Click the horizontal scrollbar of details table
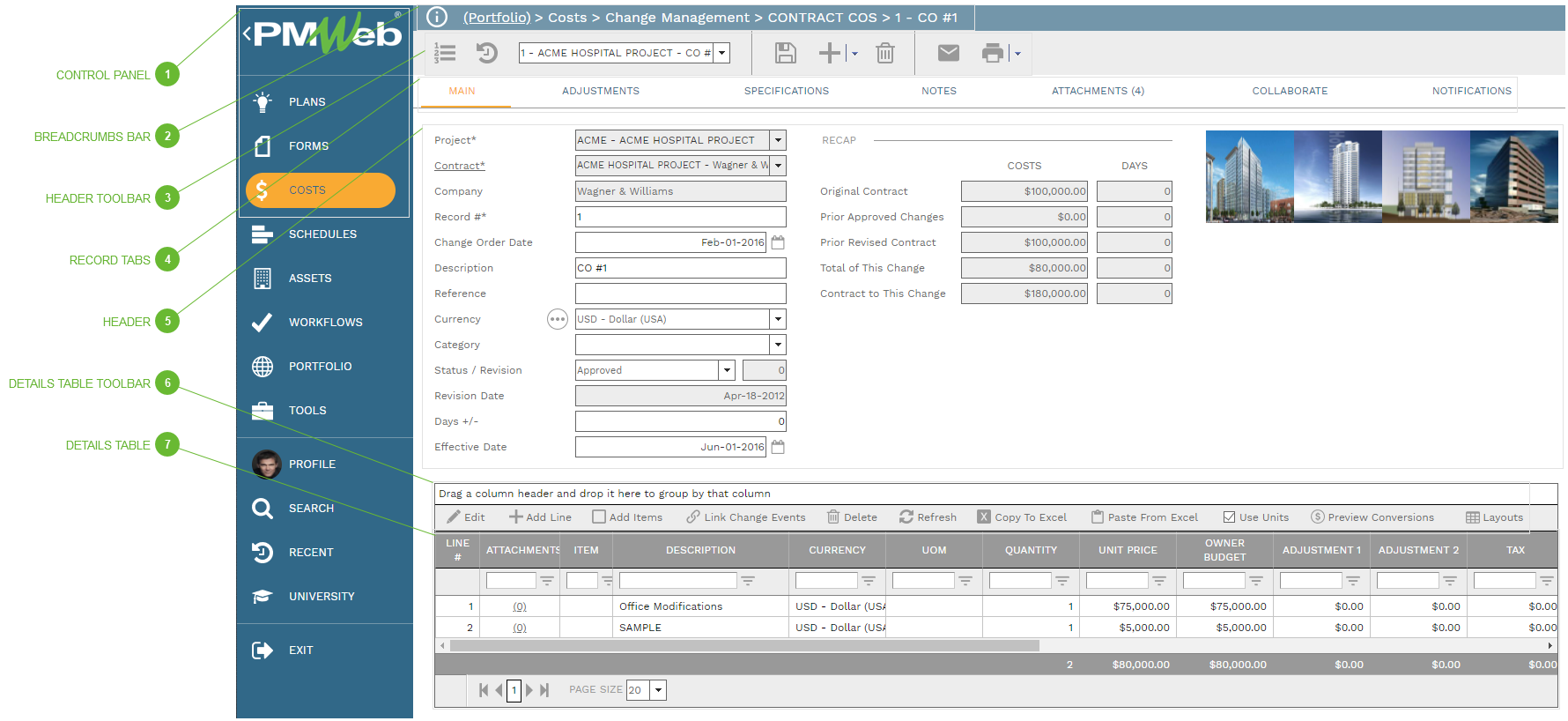Image resolution: width=1568 pixels, height=721 pixels. coord(744,646)
